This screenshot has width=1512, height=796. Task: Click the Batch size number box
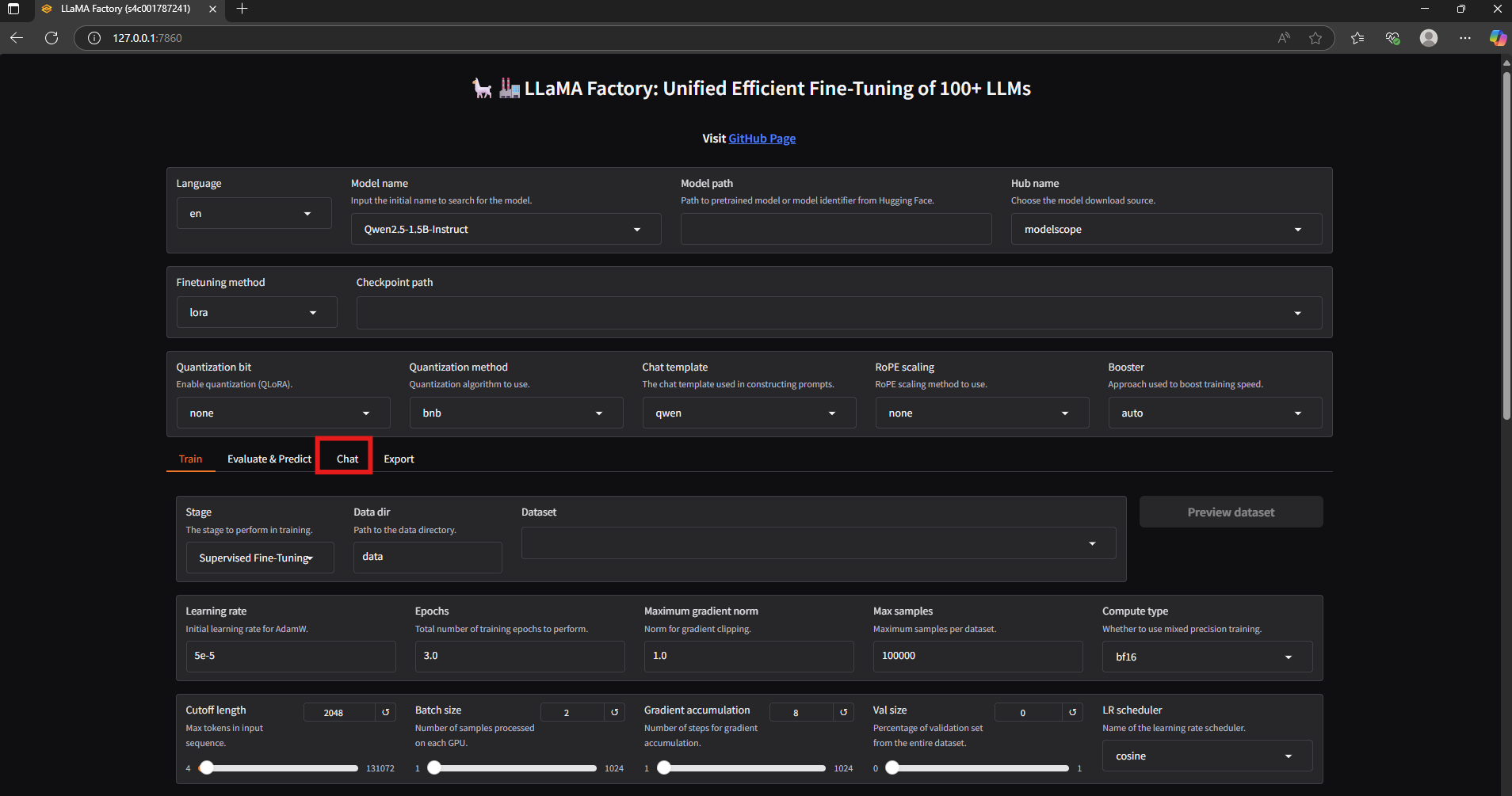pos(572,712)
